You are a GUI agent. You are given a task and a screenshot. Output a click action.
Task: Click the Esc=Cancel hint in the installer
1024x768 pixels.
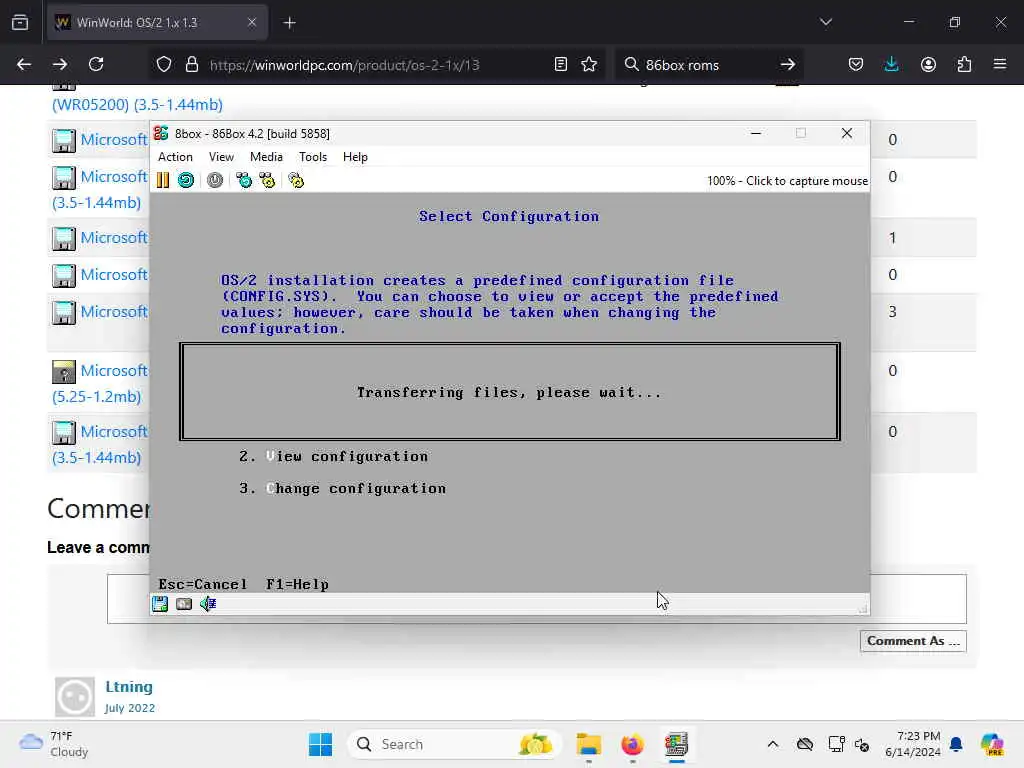click(202, 584)
